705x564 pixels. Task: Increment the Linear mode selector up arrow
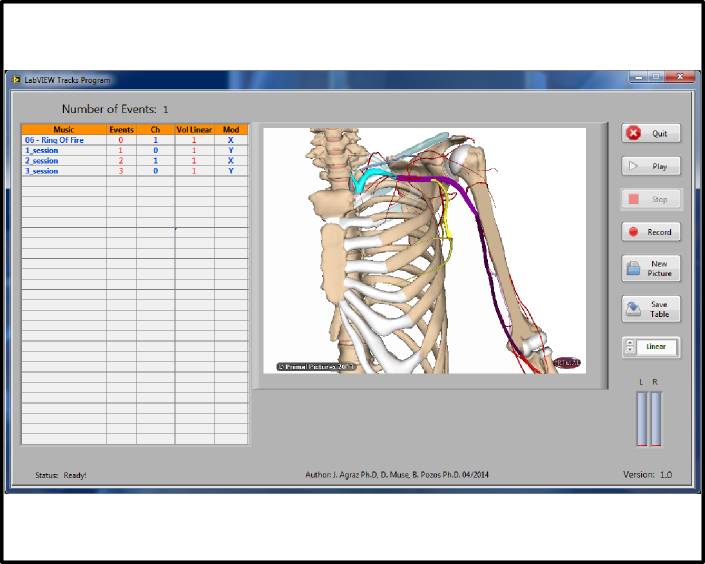tap(629, 343)
